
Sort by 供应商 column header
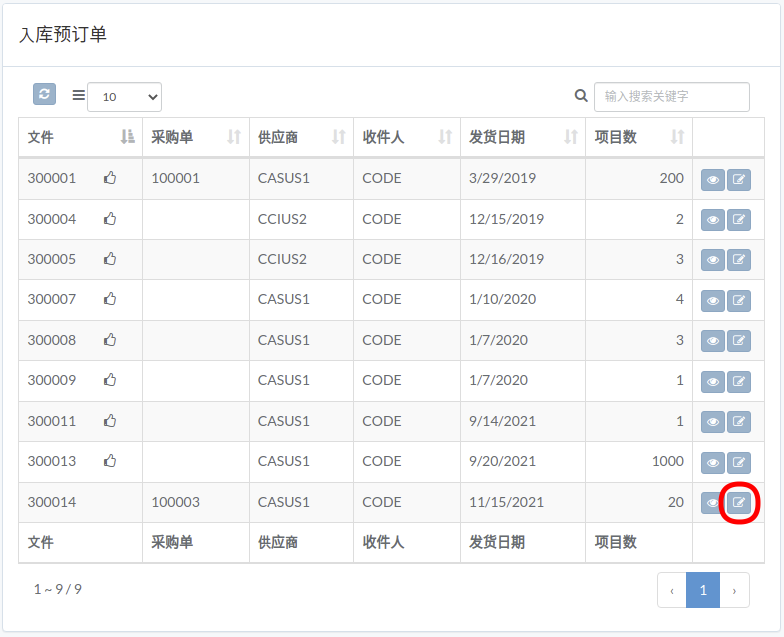tap(302, 137)
